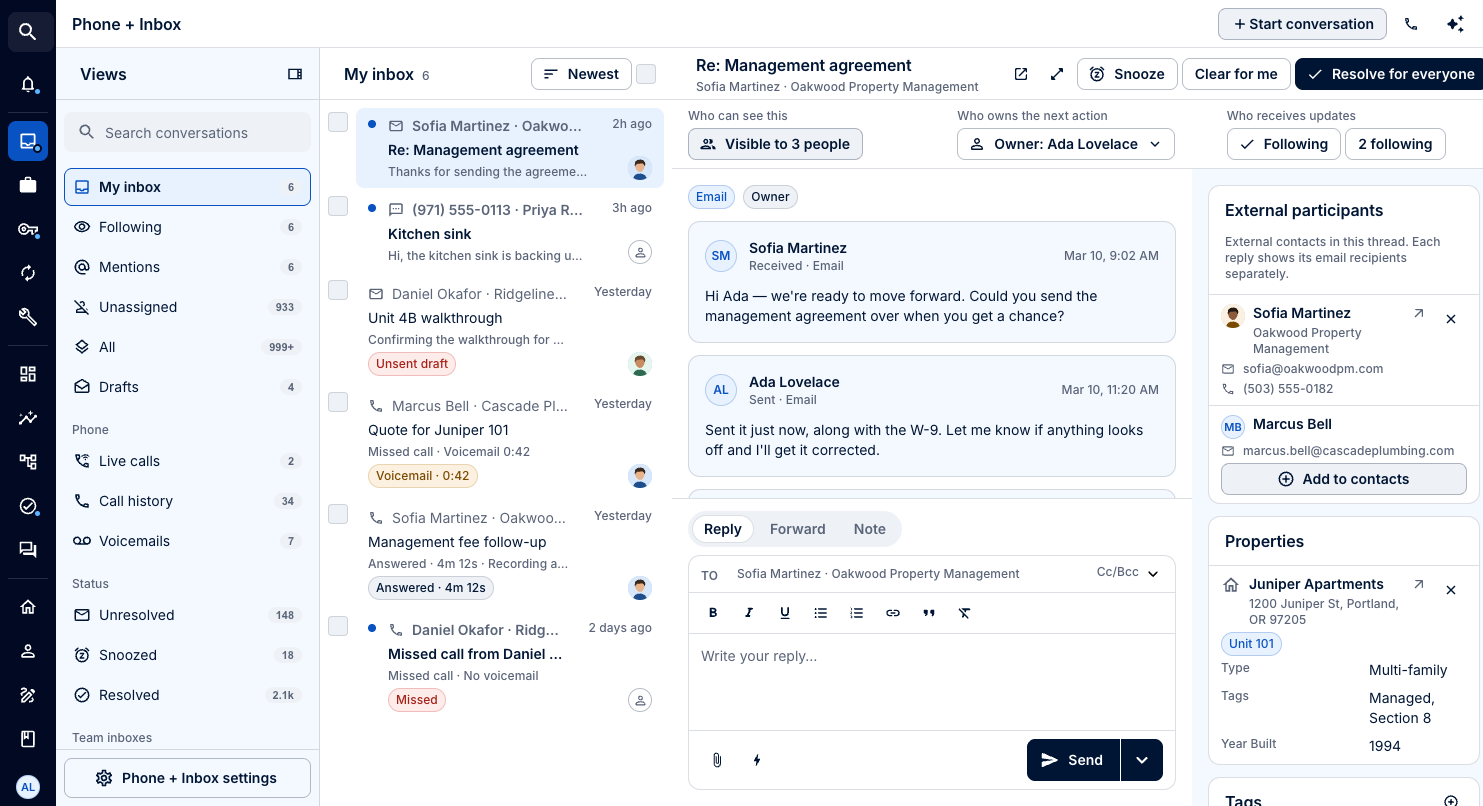Screen dimensions: 1483x806
Task: Check the Quote for Juniper 101 checkbox
Action: 338,402
